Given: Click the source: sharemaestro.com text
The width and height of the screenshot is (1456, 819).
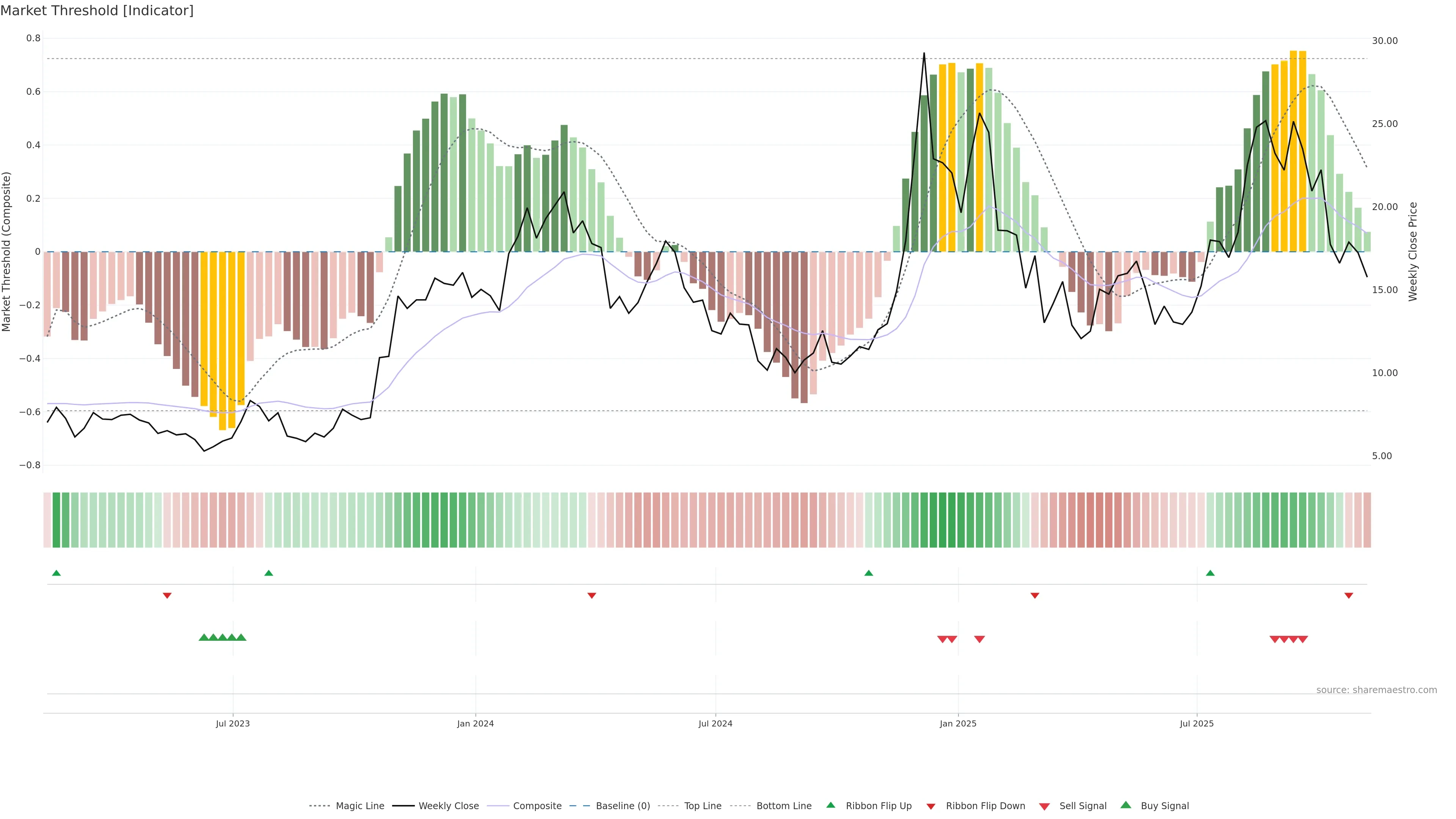Looking at the screenshot, I should pos(1376,690).
